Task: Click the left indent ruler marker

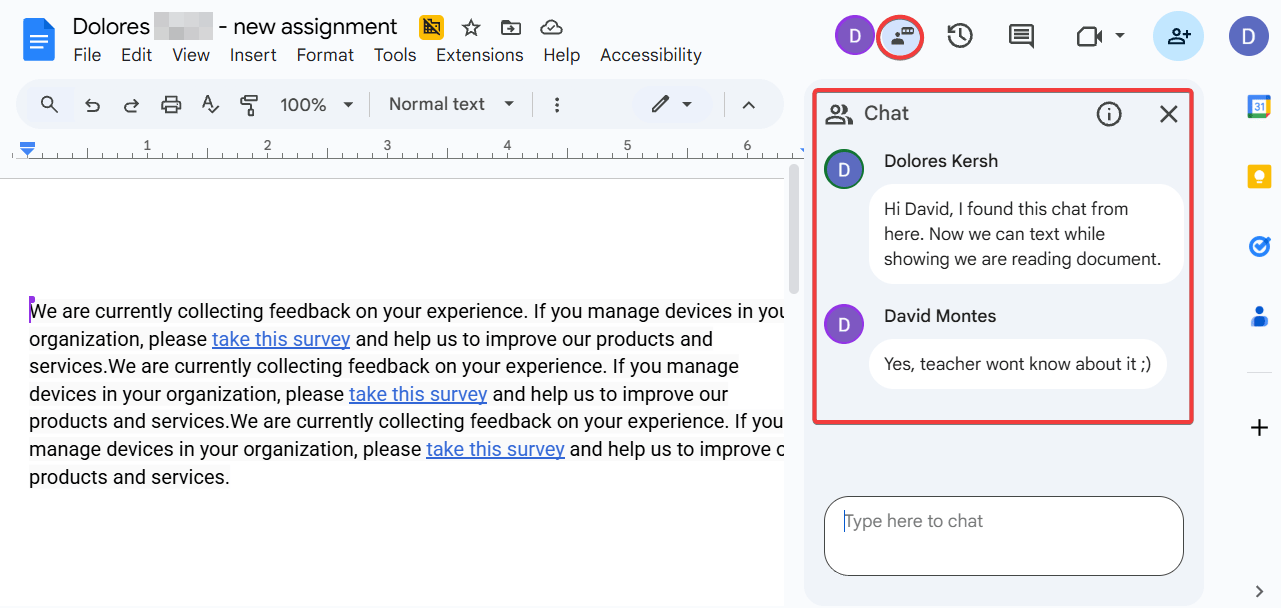Action: 28,148
